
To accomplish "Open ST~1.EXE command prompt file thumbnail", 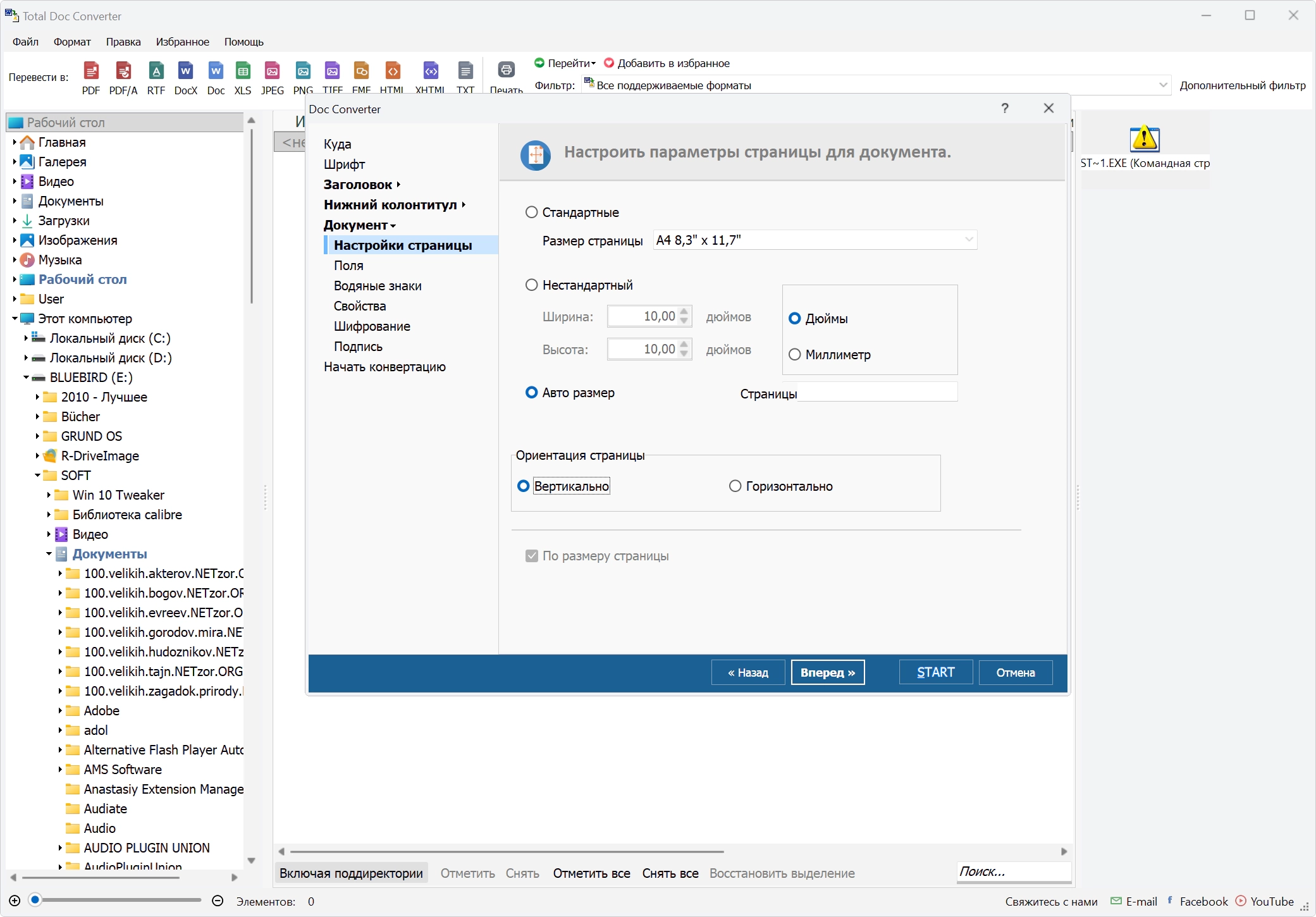I will point(1145,149).
